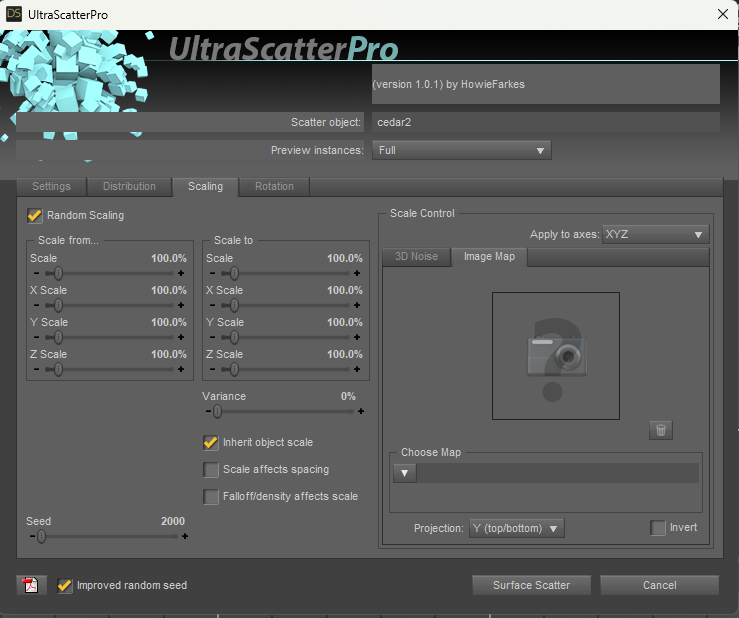Enable Scale affects spacing checkbox
This screenshot has width=739, height=618.
pyautogui.click(x=211, y=470)
